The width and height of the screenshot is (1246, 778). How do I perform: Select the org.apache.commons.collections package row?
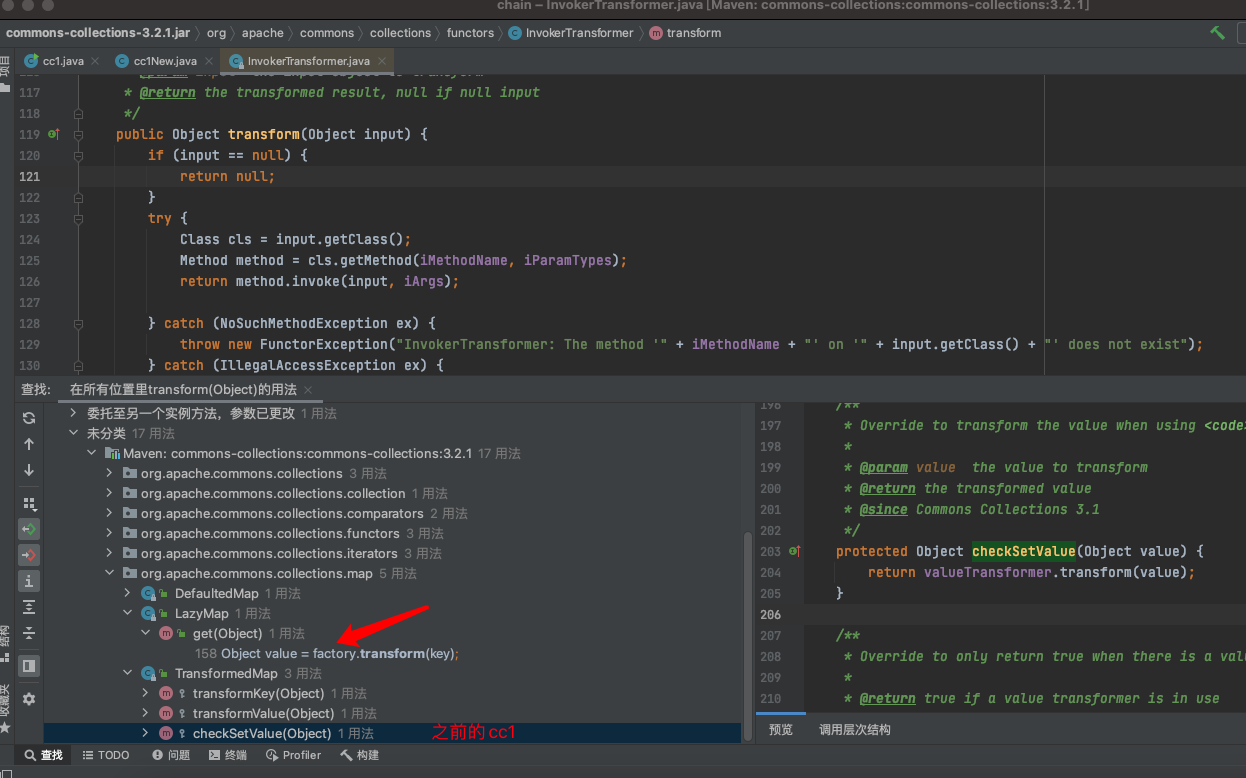click(393, 473)
